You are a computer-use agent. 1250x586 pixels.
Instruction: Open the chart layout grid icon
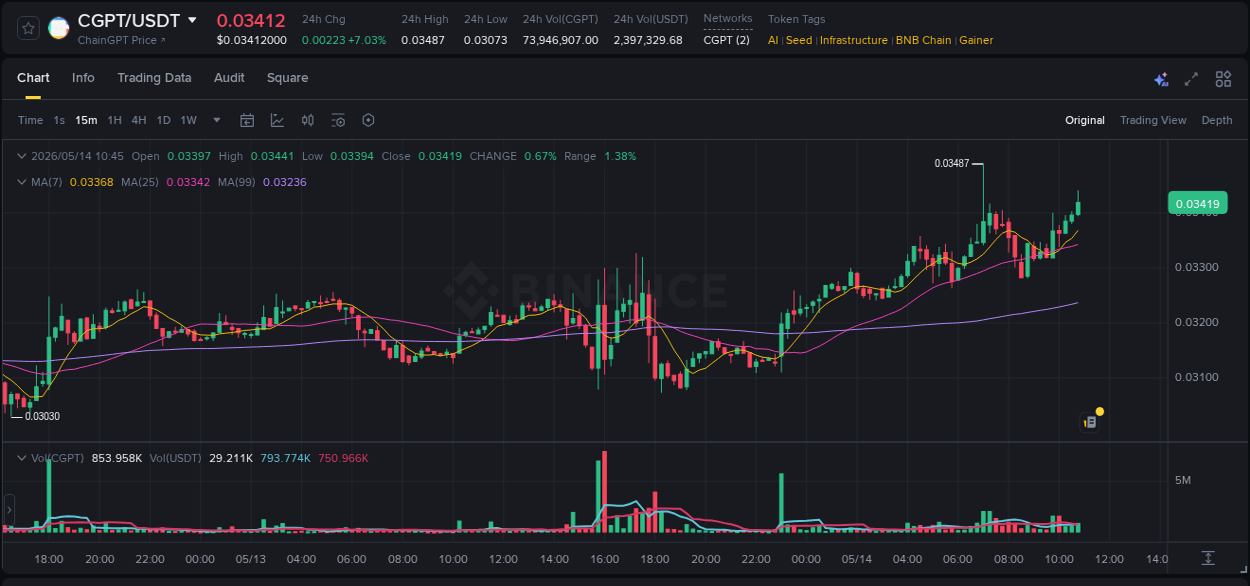pyautogui.click(x=1223, y=79)
